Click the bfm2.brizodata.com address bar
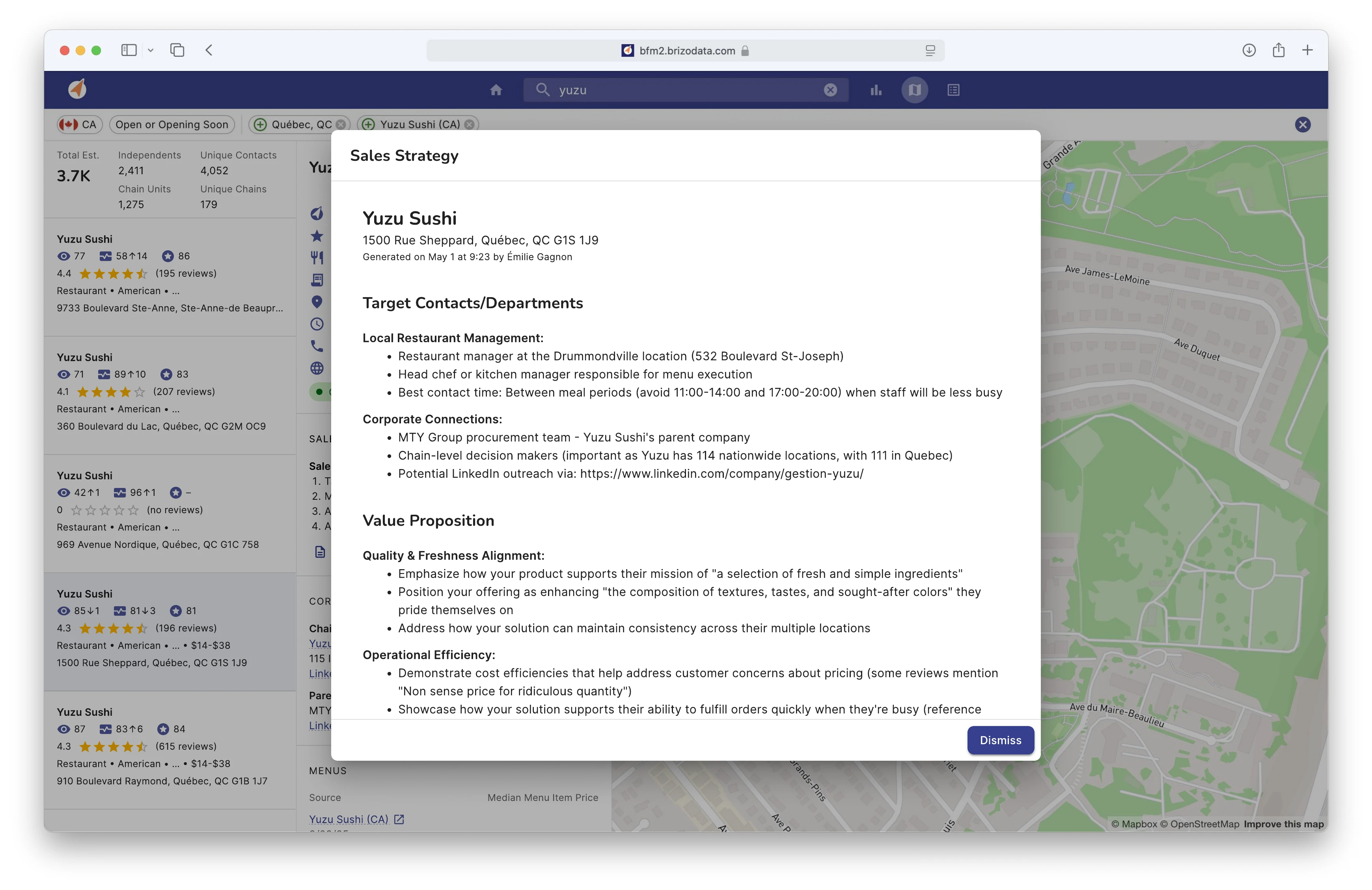The image size is (1372, 890). 686,51
